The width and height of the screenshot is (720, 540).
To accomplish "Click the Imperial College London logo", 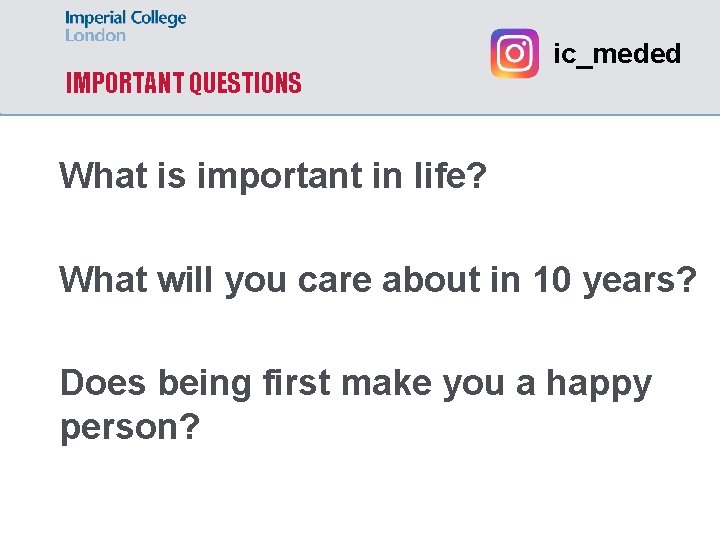I will (x=125, y=27).
